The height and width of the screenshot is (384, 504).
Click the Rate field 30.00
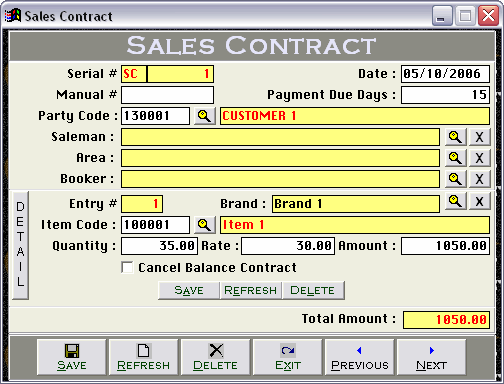pyautogui.click(x=288, y=246)
